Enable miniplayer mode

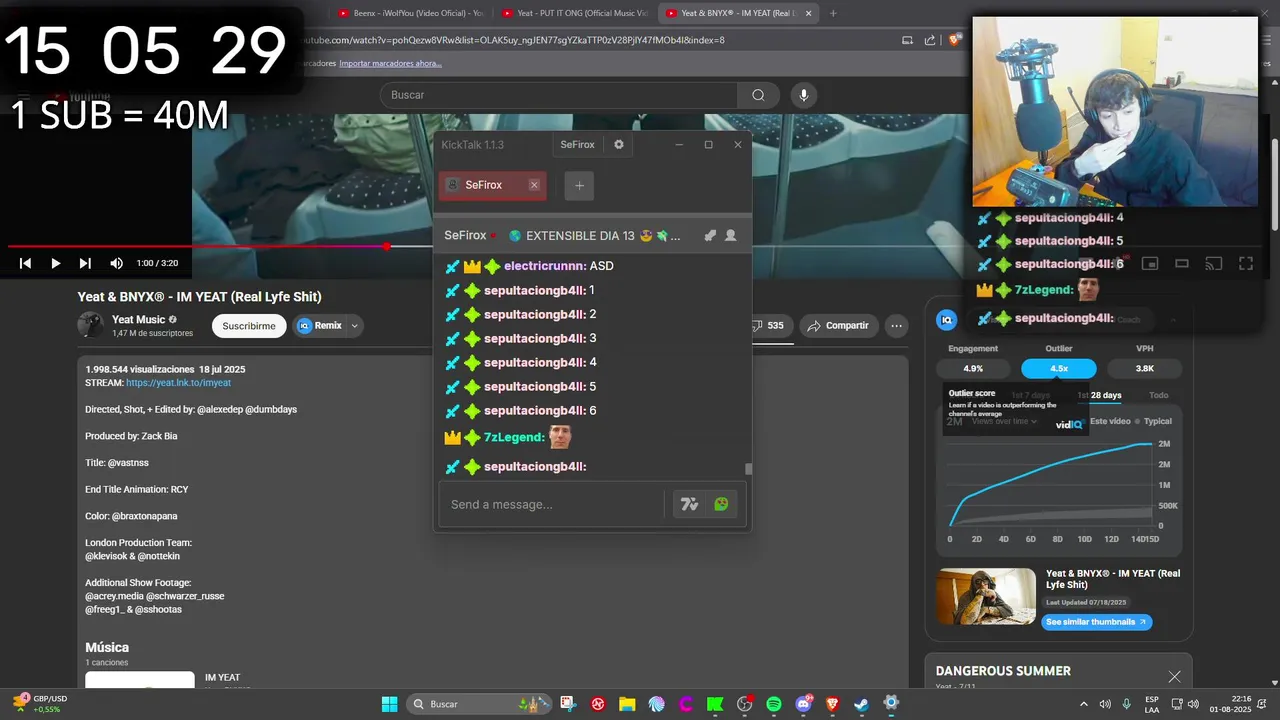1150,263
